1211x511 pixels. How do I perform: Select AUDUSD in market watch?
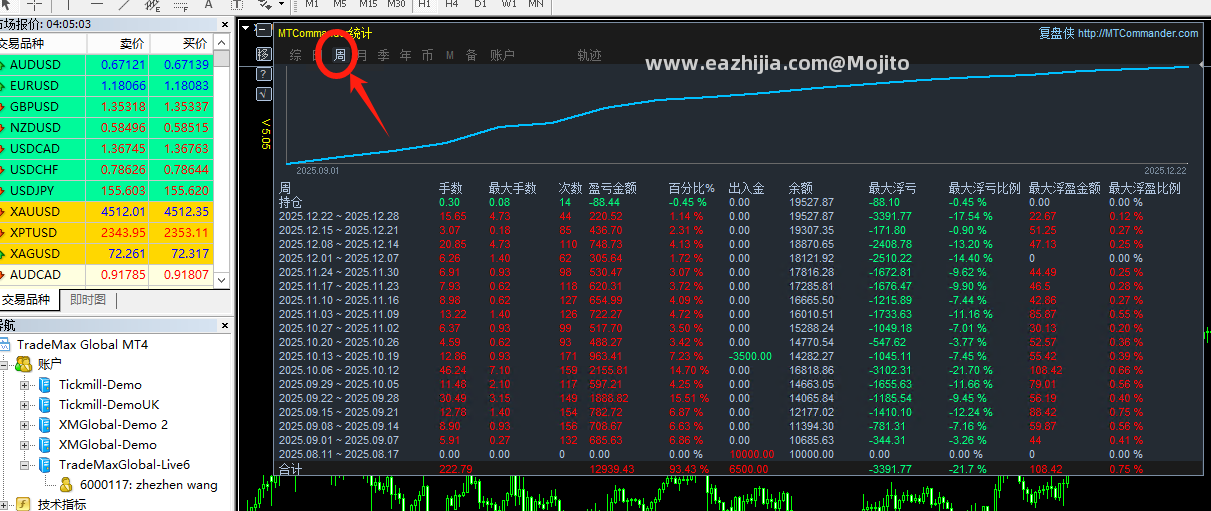coord(107,64)
